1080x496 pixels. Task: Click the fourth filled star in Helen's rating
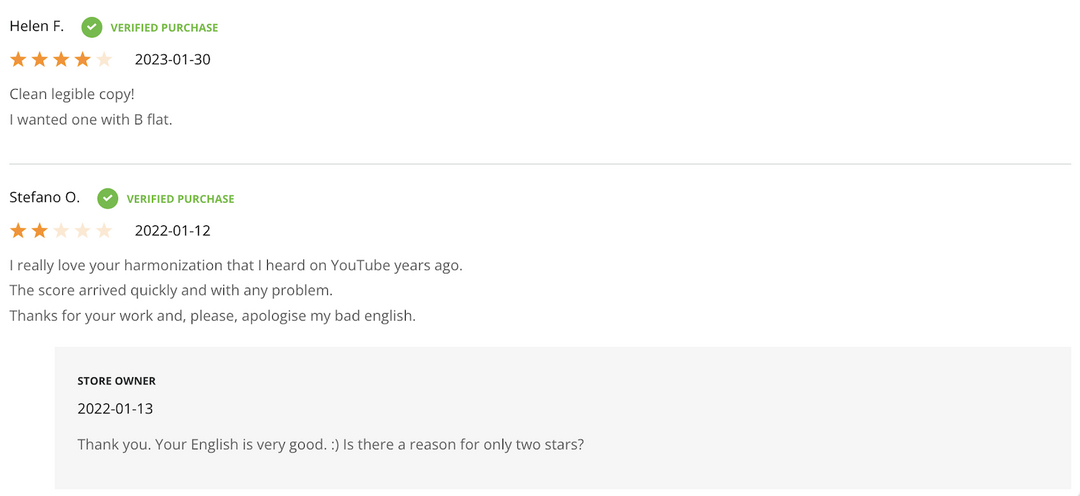pyautogui.click(x=82, y=59)
